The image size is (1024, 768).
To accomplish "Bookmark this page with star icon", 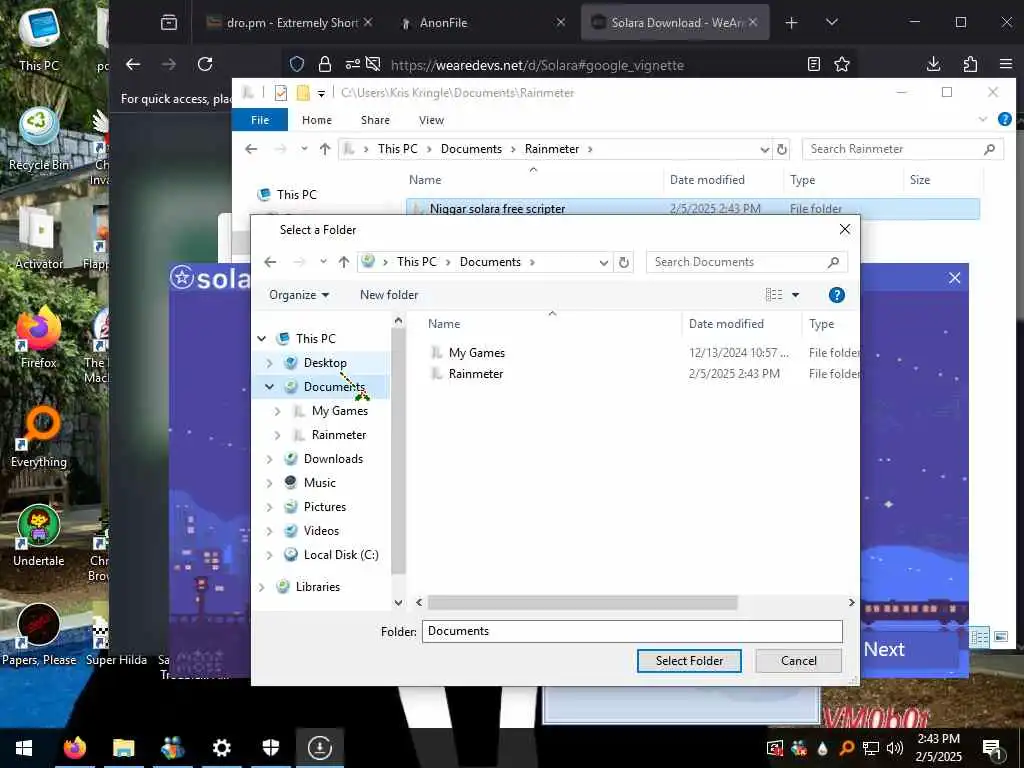I will point(842,64).
